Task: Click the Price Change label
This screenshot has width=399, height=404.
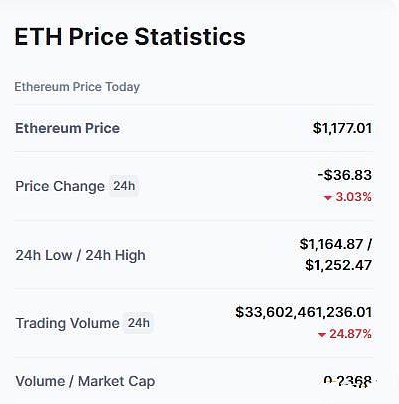Action: (x=60, y=186)
